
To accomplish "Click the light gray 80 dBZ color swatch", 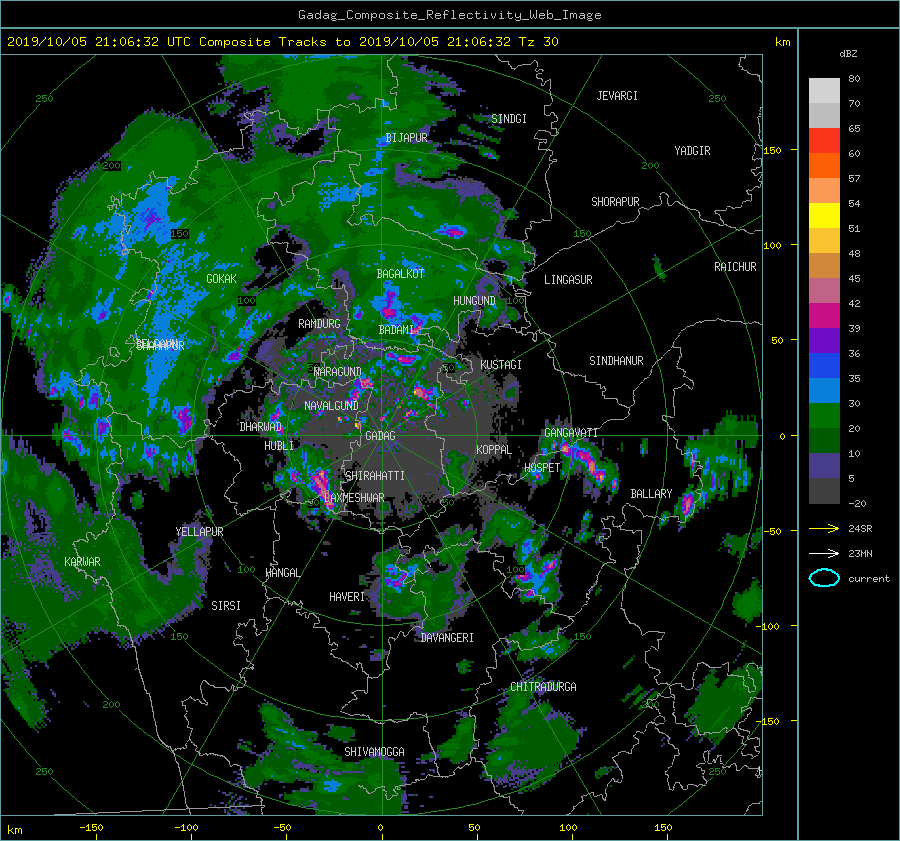I will tap(824, 91).
